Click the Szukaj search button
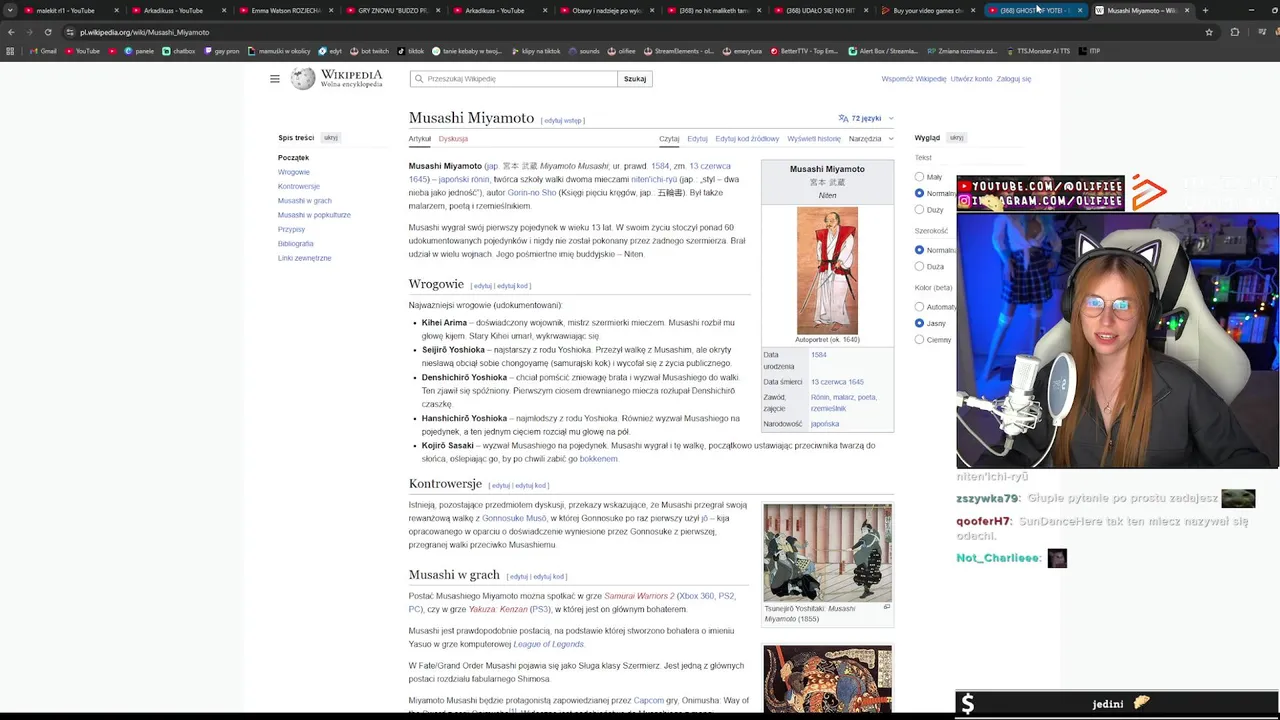1280x720 pixels. [x=635, y=79]
